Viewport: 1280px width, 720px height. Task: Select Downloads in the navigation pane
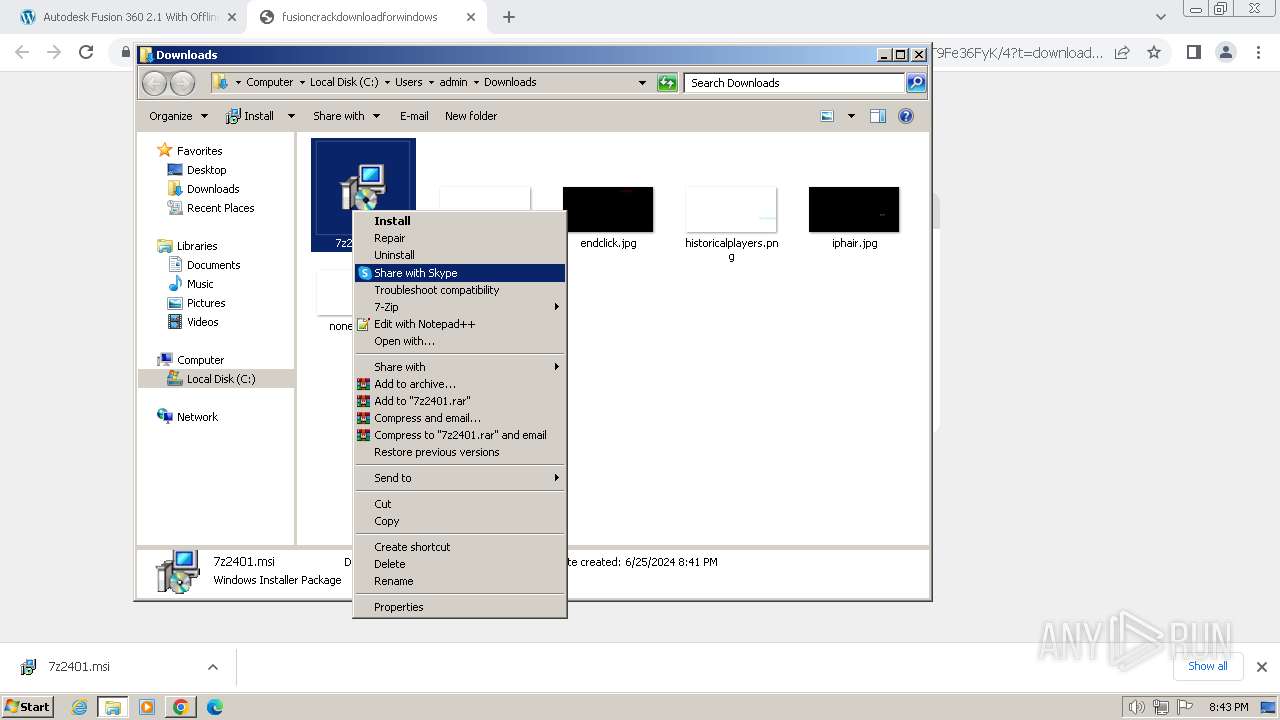[212, 189]
